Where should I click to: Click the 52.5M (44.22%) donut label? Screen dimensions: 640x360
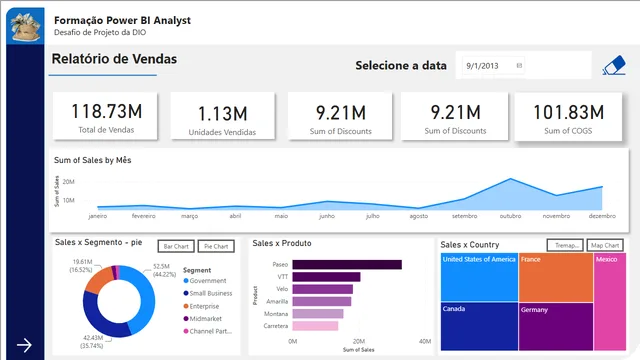pos(164,270)
